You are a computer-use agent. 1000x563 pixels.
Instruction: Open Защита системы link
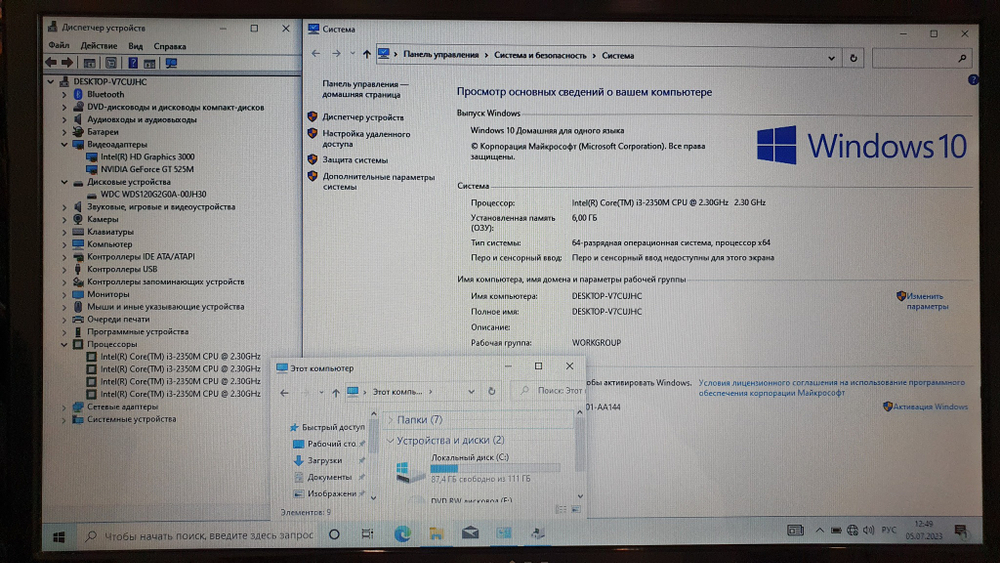tap(355, 160)
